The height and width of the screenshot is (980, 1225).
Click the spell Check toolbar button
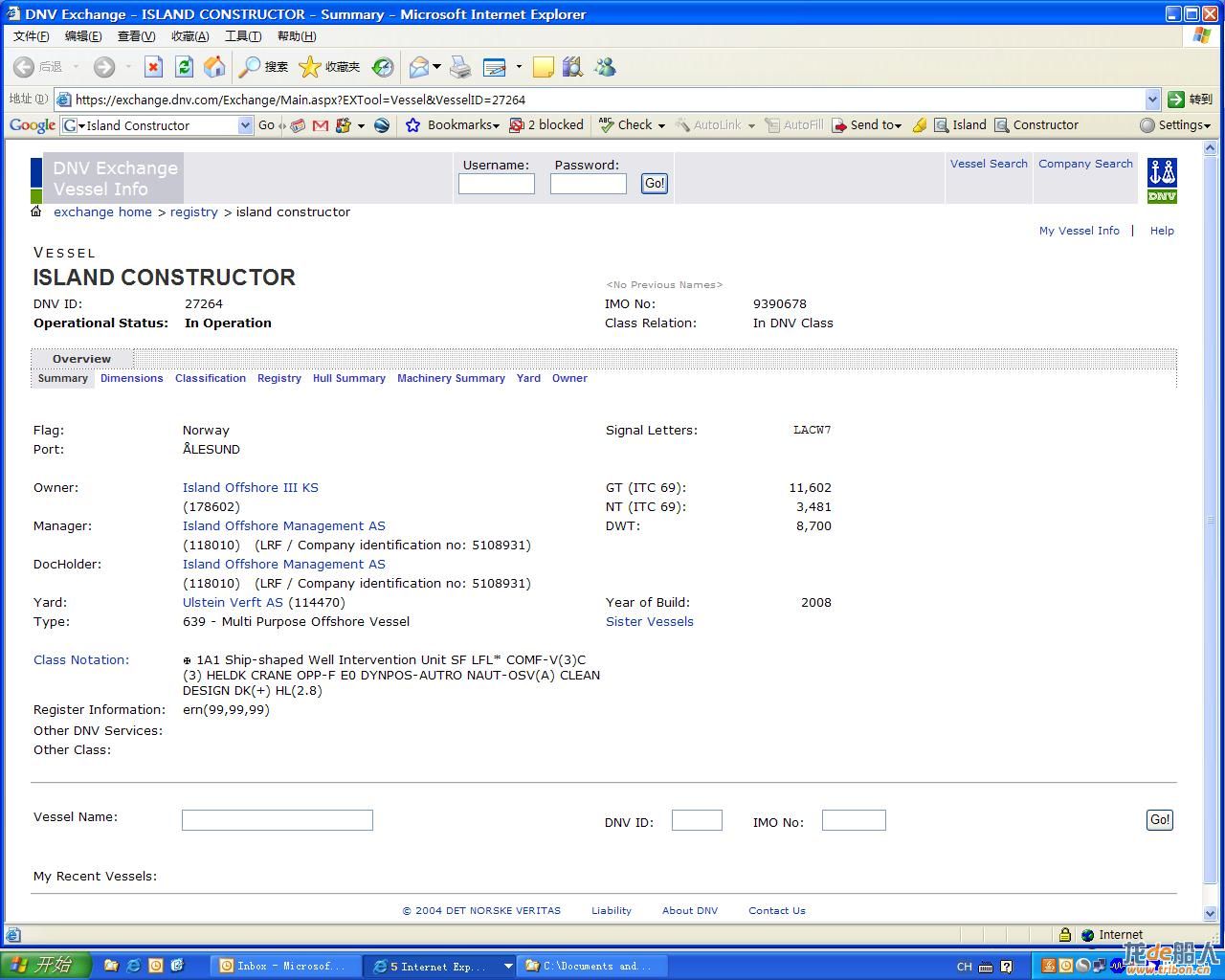click(632, 125)
